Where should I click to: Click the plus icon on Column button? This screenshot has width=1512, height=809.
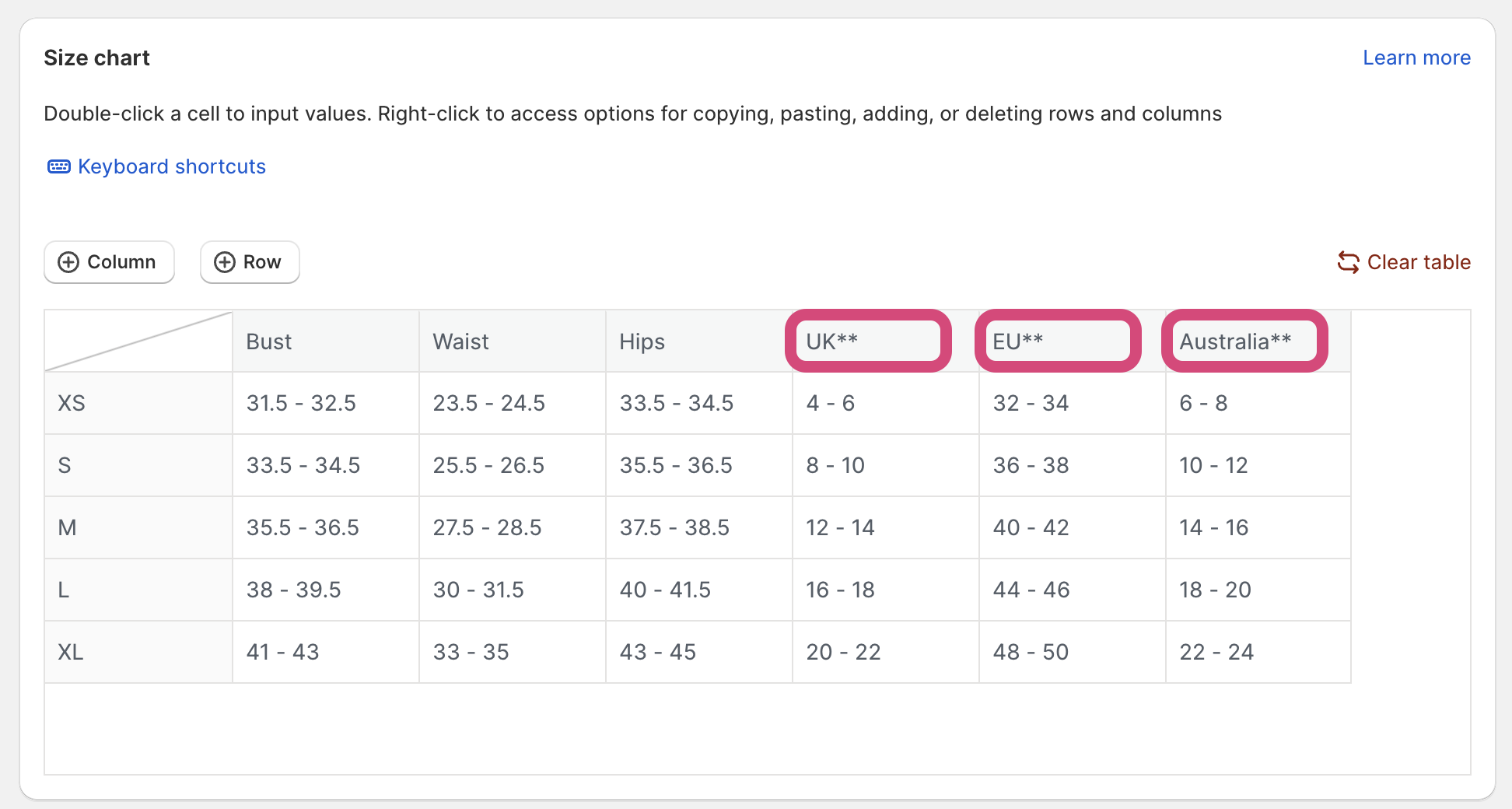(68, 262)
